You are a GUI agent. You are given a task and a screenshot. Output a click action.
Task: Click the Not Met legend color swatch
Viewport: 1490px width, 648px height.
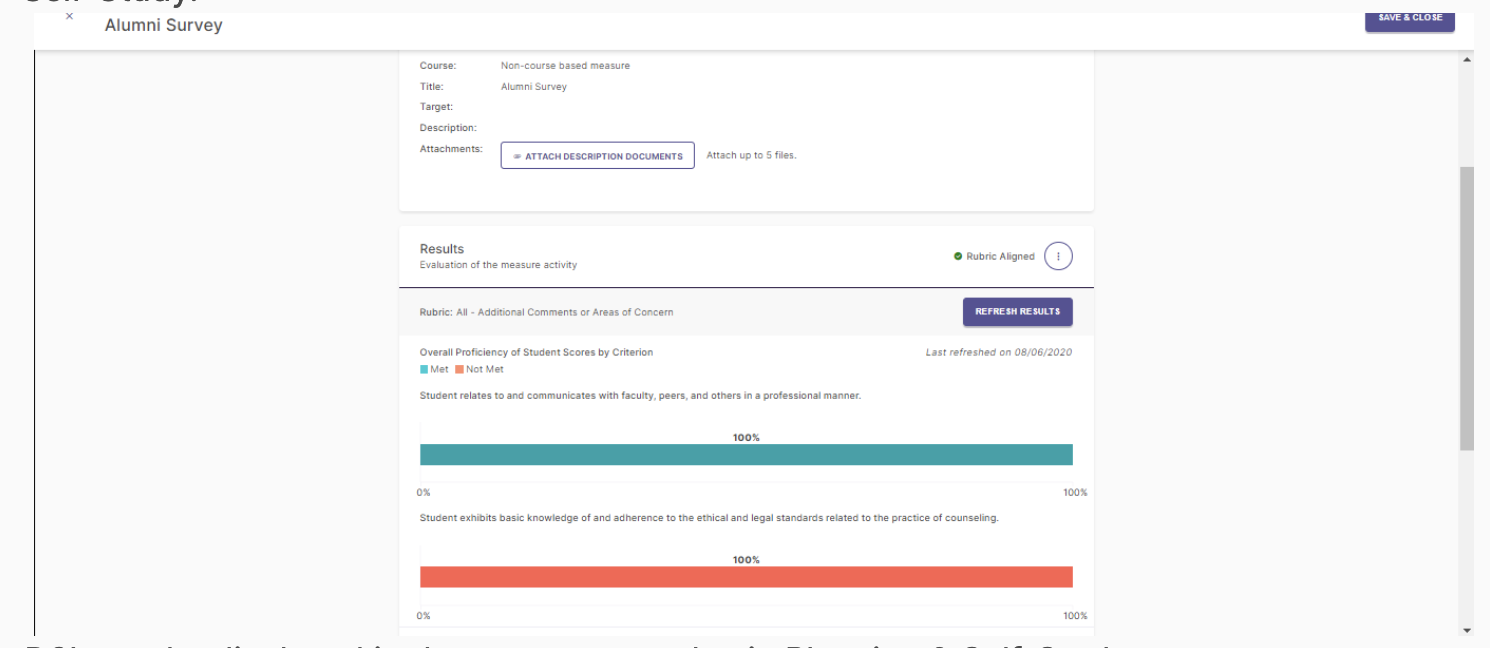tap(459, 370)
